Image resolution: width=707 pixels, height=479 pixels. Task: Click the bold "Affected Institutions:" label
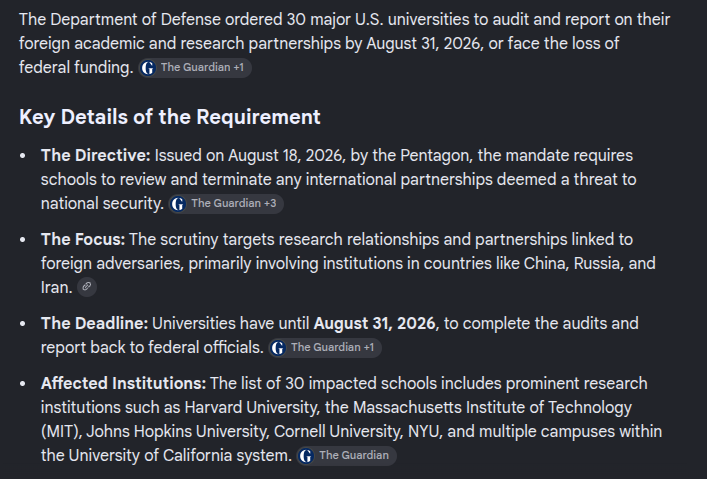point(124,383)
